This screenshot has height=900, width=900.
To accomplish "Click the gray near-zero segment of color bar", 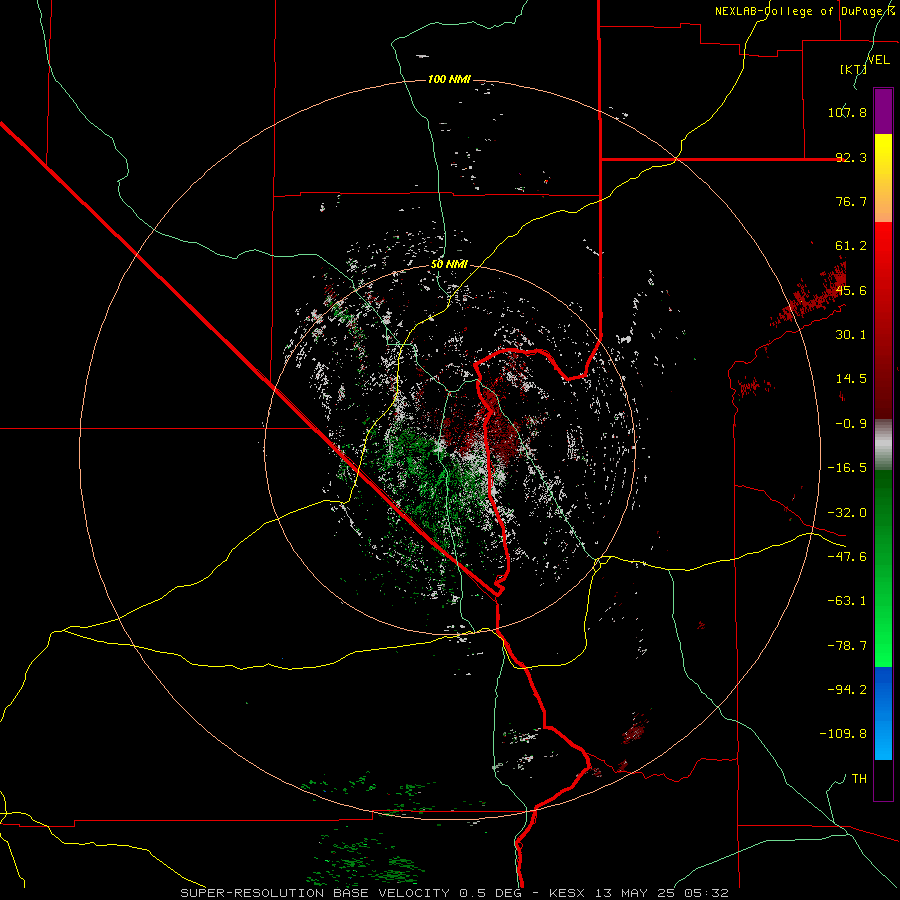I will pos(883,445).
